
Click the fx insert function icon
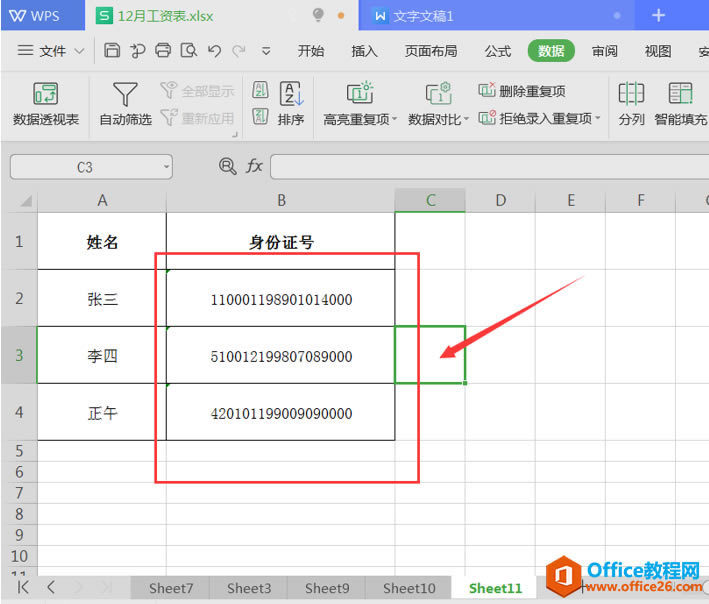pos(255,166)
